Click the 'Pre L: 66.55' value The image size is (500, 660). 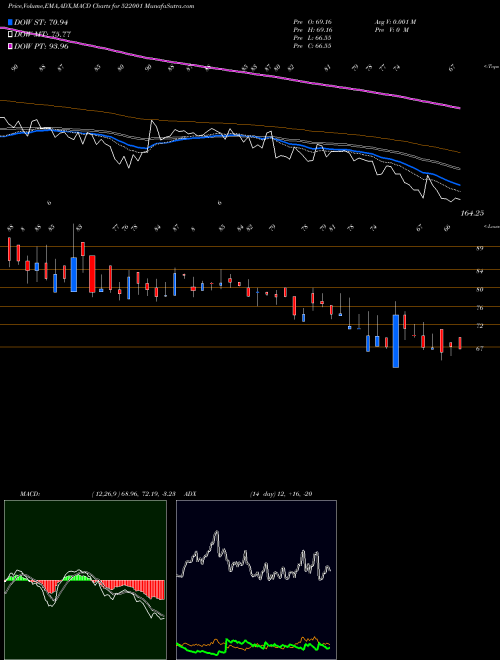click(x=313, y=38)
